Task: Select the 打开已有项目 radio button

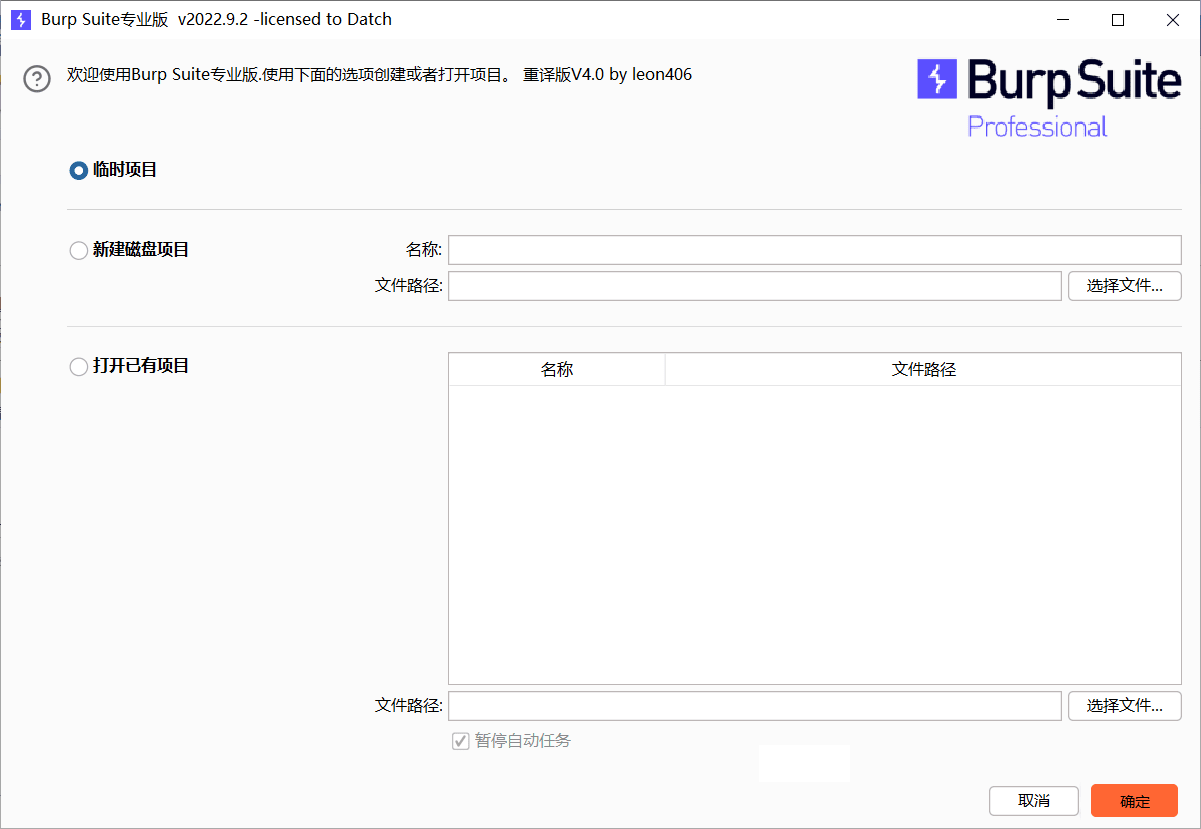Action: tap(78, 367)
